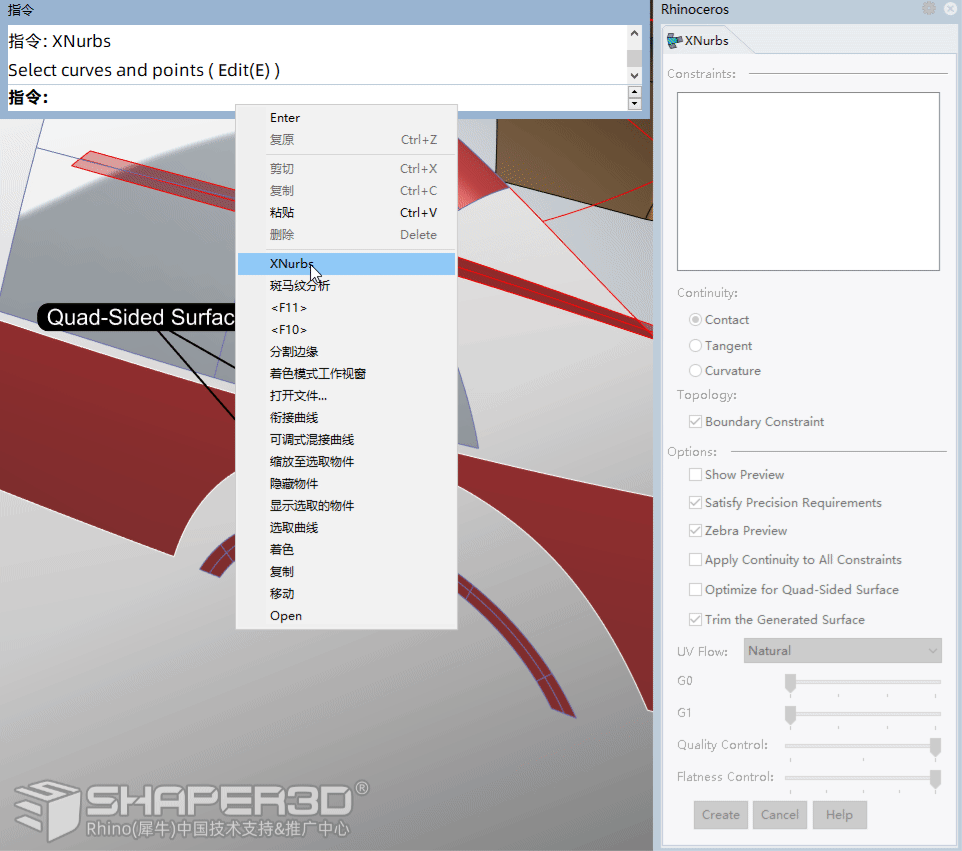
Task: Click the Constraints list box
Action: click(808, 181)
